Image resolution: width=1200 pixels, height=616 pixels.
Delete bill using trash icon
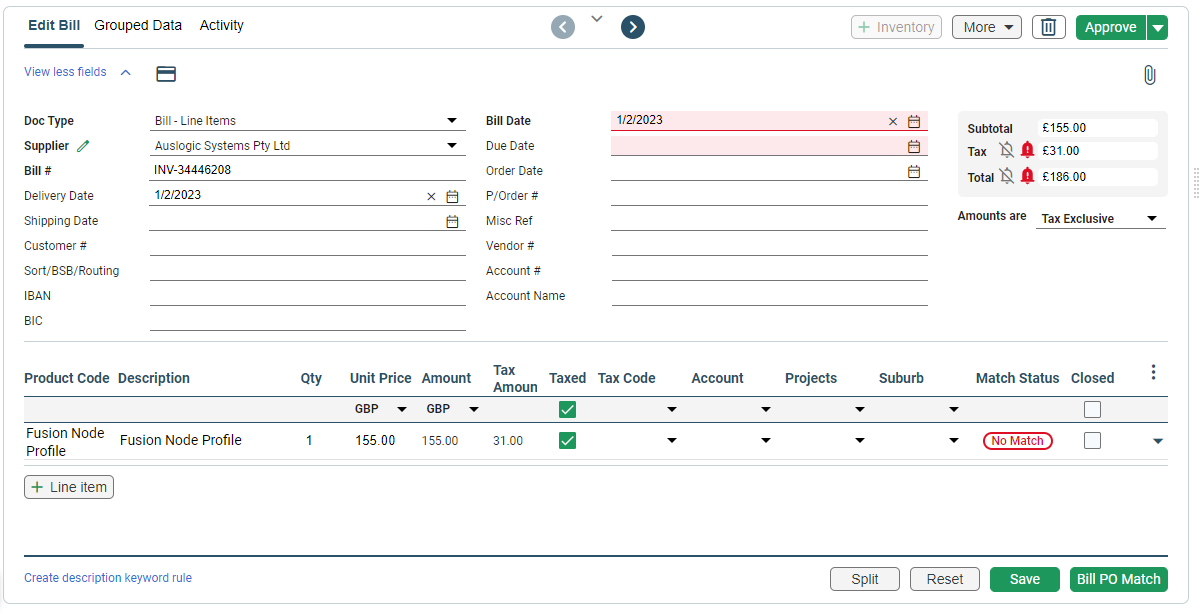1048,27
